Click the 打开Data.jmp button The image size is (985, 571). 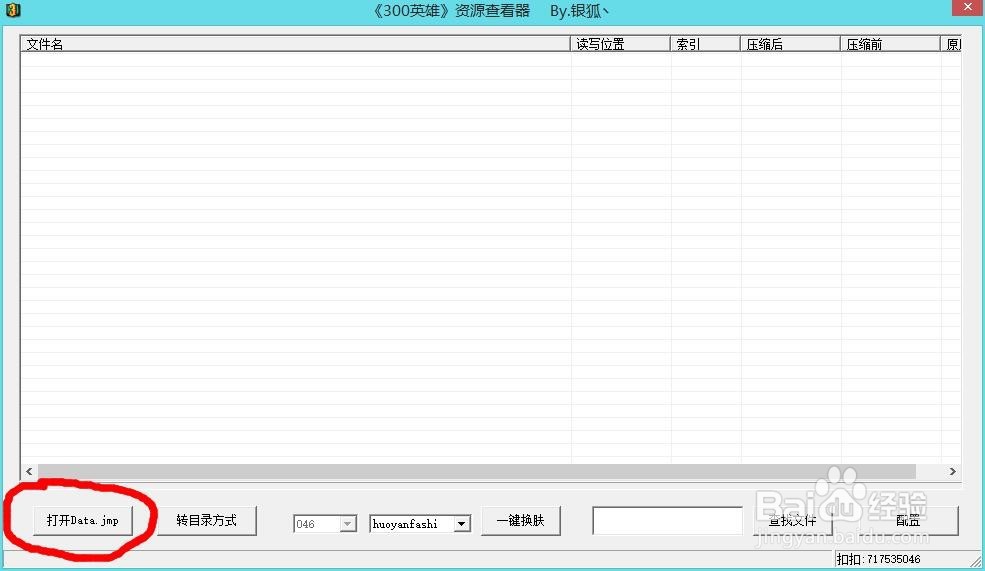click(83, 521)
